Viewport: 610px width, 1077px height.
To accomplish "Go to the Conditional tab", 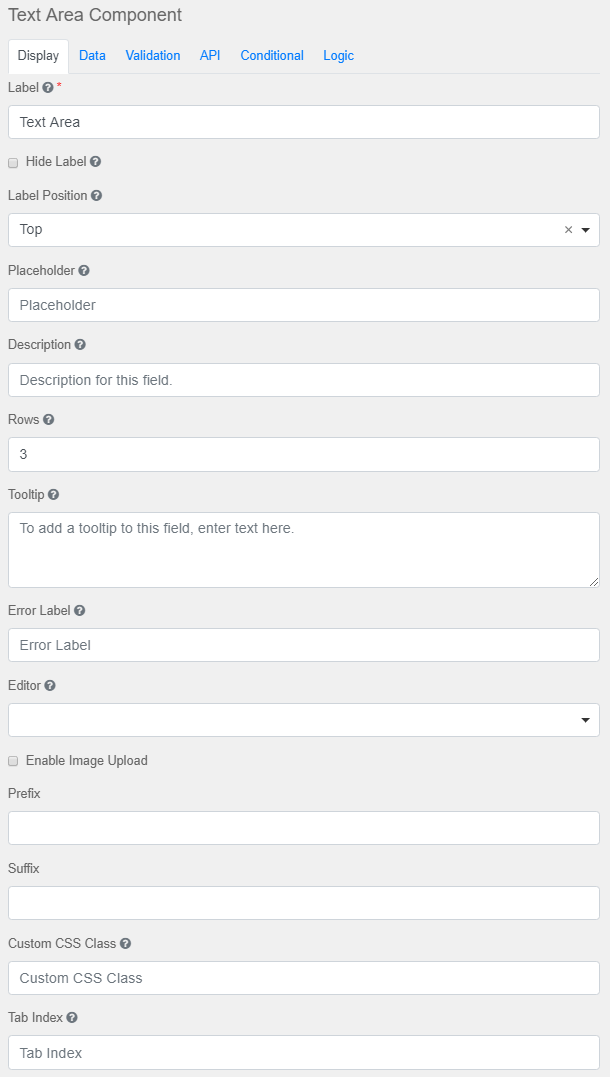I will coord(271,56).
